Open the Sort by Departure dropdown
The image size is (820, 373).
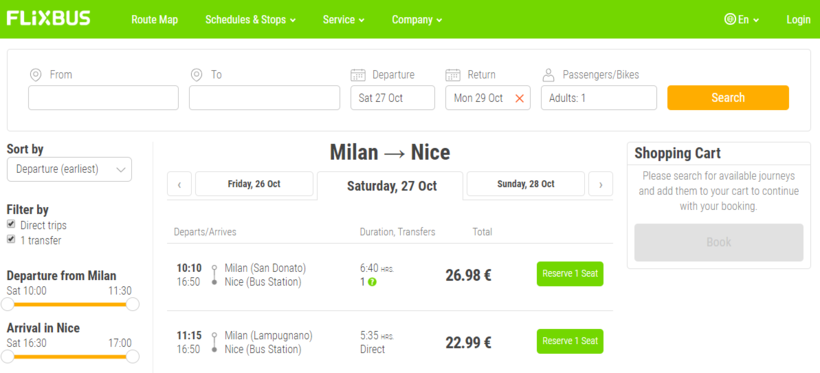(x=70, y=169)
